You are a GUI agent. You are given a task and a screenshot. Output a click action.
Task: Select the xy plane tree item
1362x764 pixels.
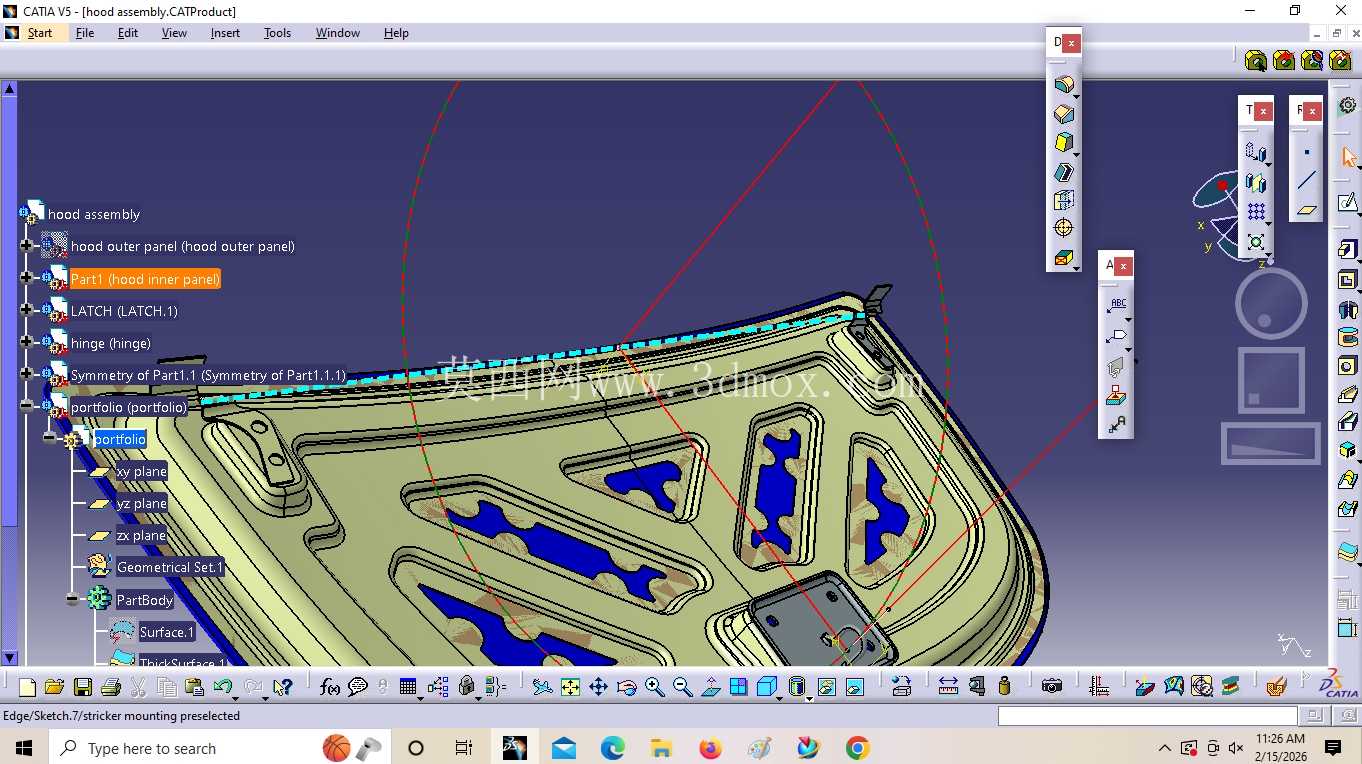141,471
